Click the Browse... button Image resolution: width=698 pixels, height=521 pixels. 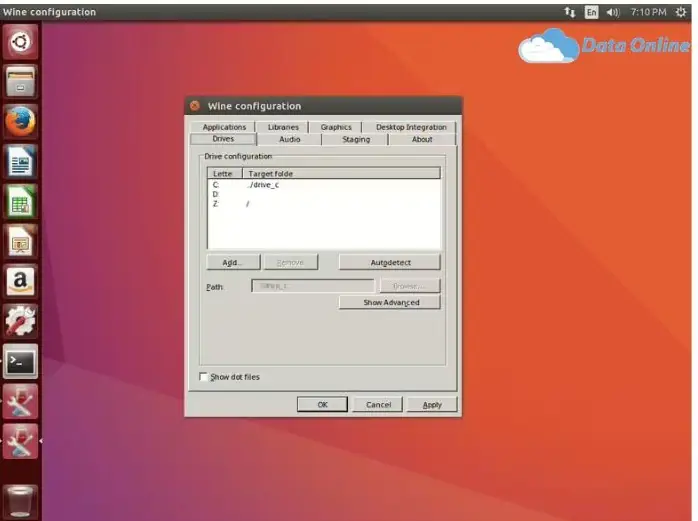[410, 286]
